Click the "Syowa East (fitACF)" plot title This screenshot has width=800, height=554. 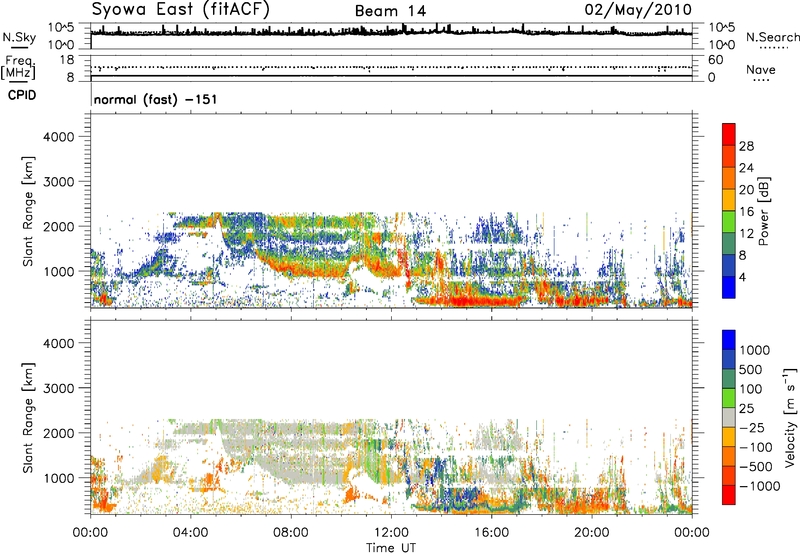pos(181,9)
